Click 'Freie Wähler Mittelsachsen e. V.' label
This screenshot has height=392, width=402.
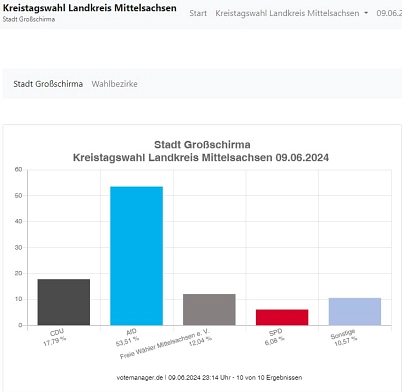pos(165,344)
